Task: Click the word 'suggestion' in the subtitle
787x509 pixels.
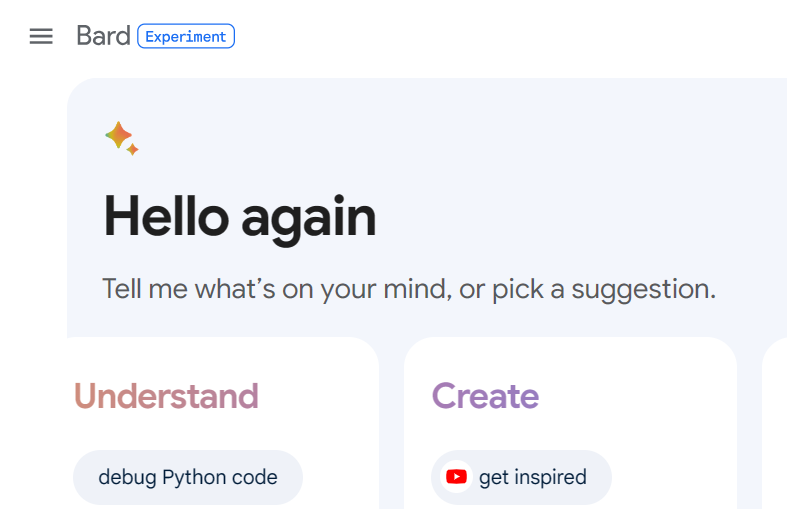Action: tap(643, 290)
